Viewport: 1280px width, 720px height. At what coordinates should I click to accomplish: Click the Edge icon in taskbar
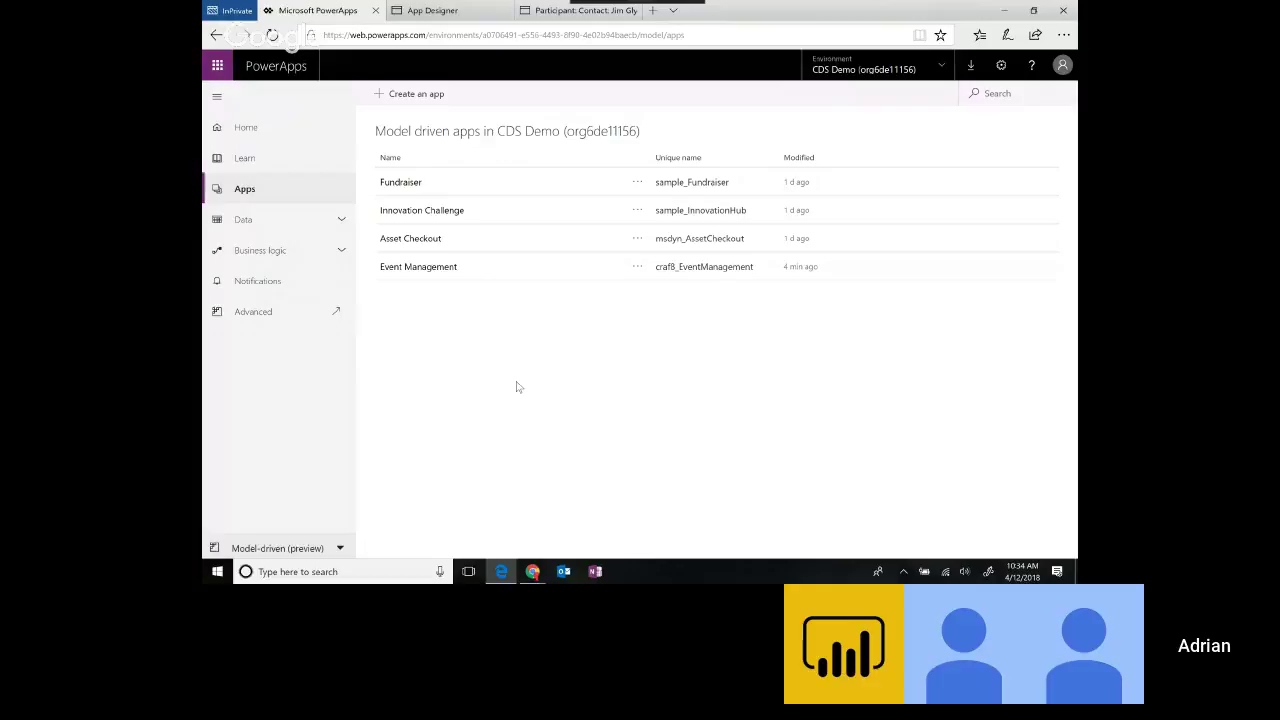[x=501, y=572]
